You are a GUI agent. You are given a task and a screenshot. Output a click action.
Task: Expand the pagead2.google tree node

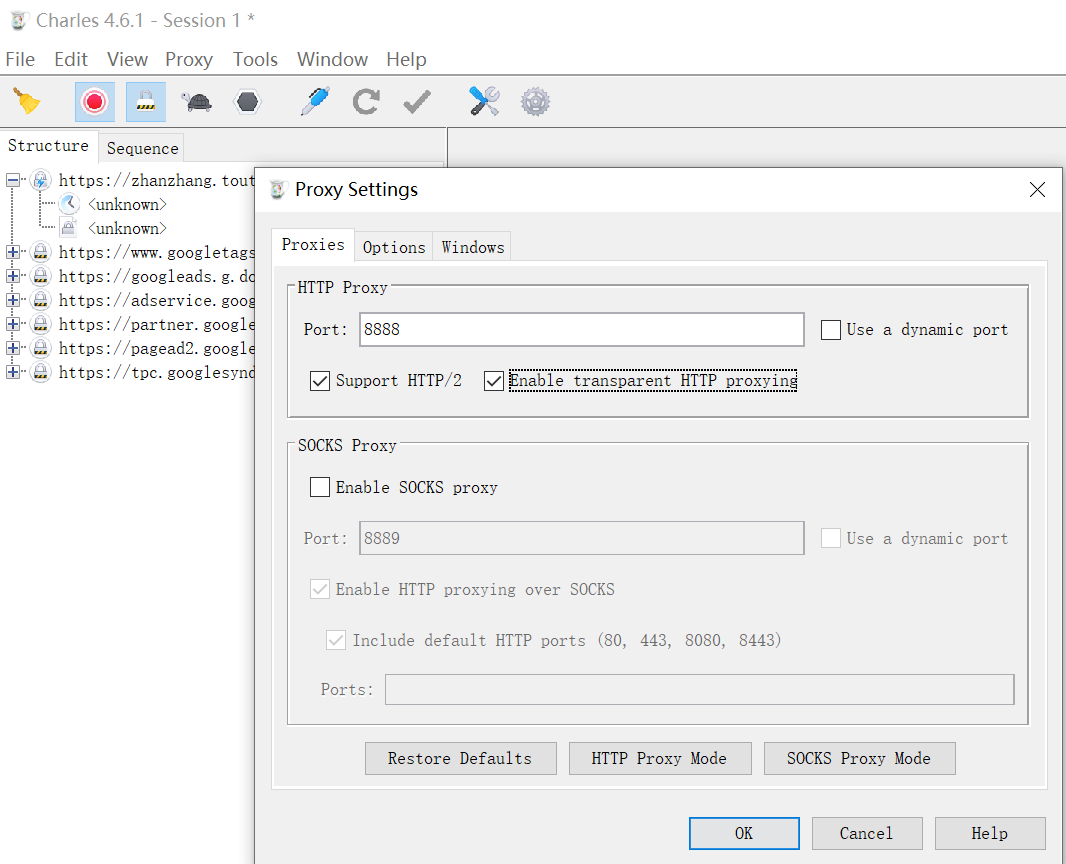pyautogui.click(x=12, y=348)
